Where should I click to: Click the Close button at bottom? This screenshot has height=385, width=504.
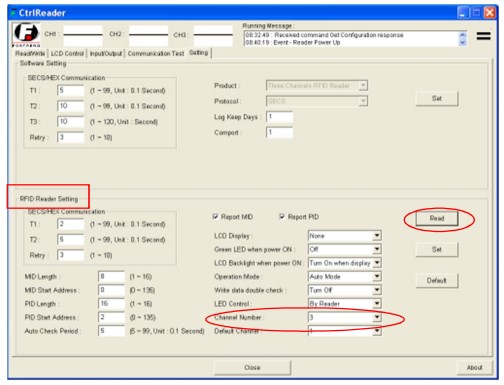click(x=252, y=368)
